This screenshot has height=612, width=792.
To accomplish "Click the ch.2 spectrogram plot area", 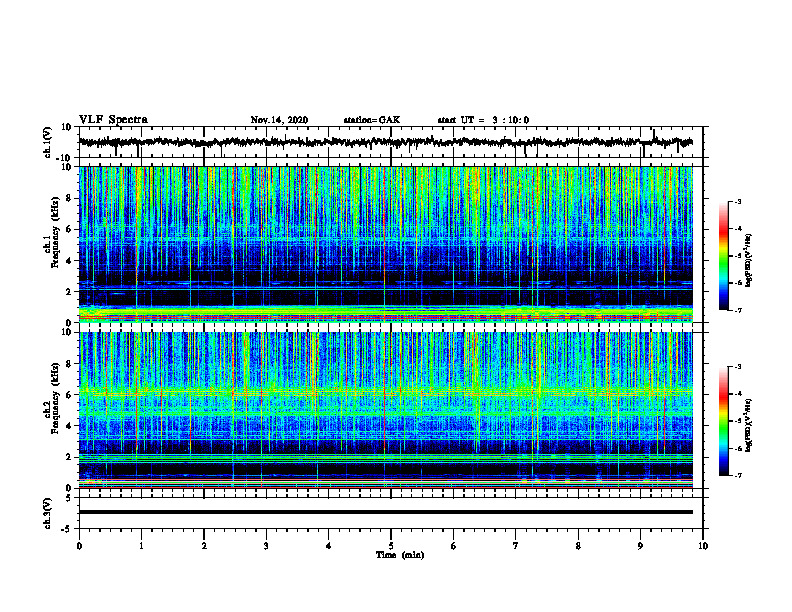I will click(386, 410).
